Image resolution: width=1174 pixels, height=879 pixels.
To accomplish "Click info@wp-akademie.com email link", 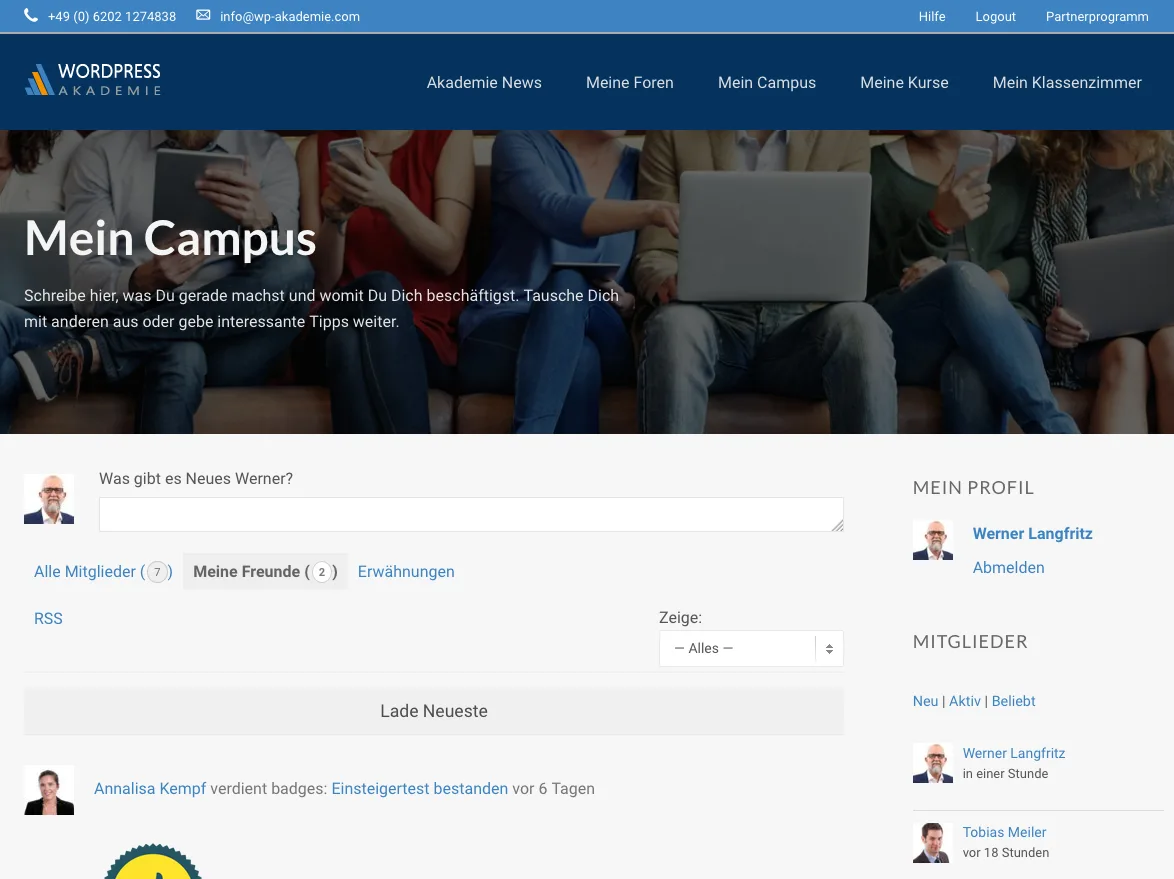I will tap(290, 16).
